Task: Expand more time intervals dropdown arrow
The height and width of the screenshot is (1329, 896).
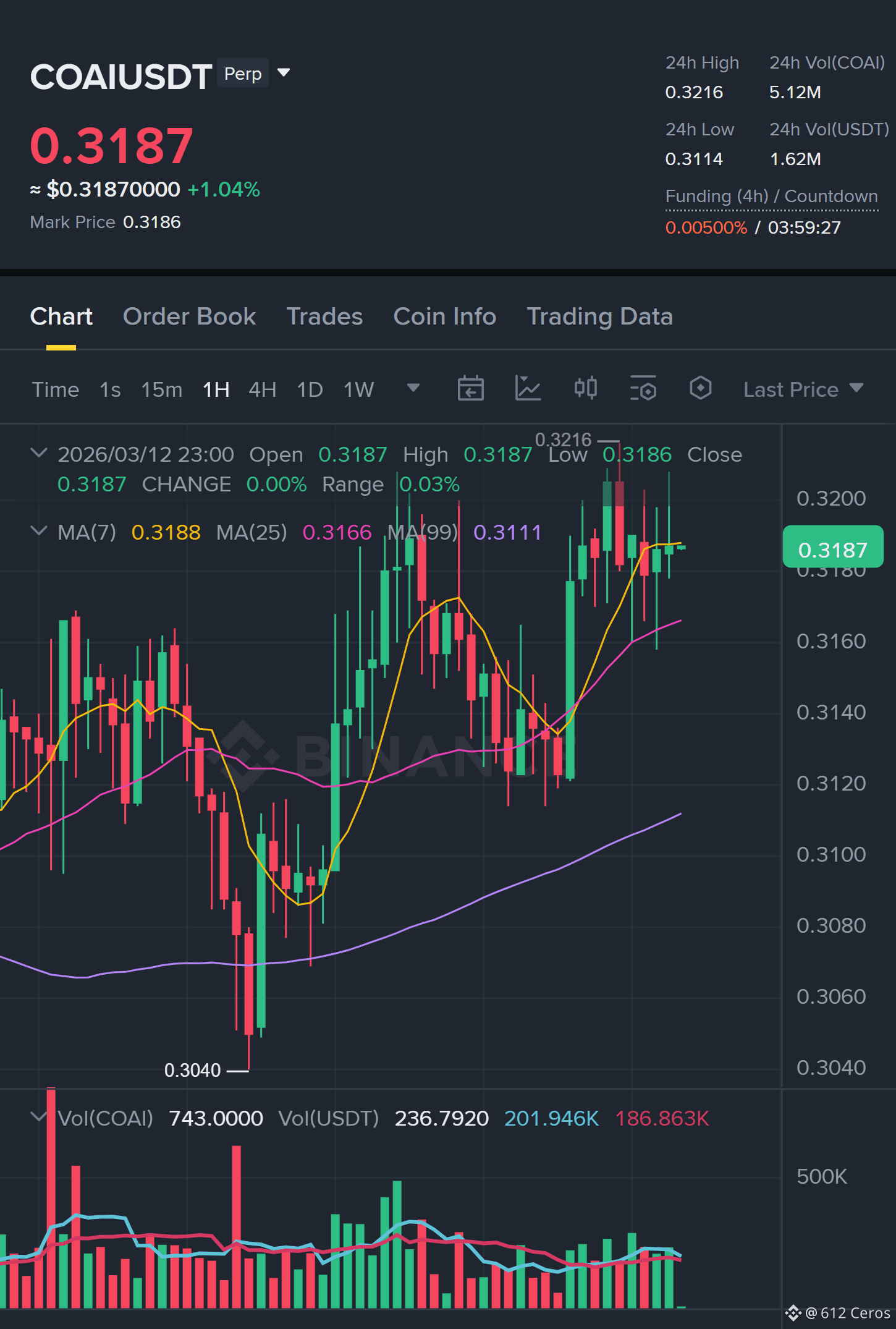Action: (x=413, y=388)
